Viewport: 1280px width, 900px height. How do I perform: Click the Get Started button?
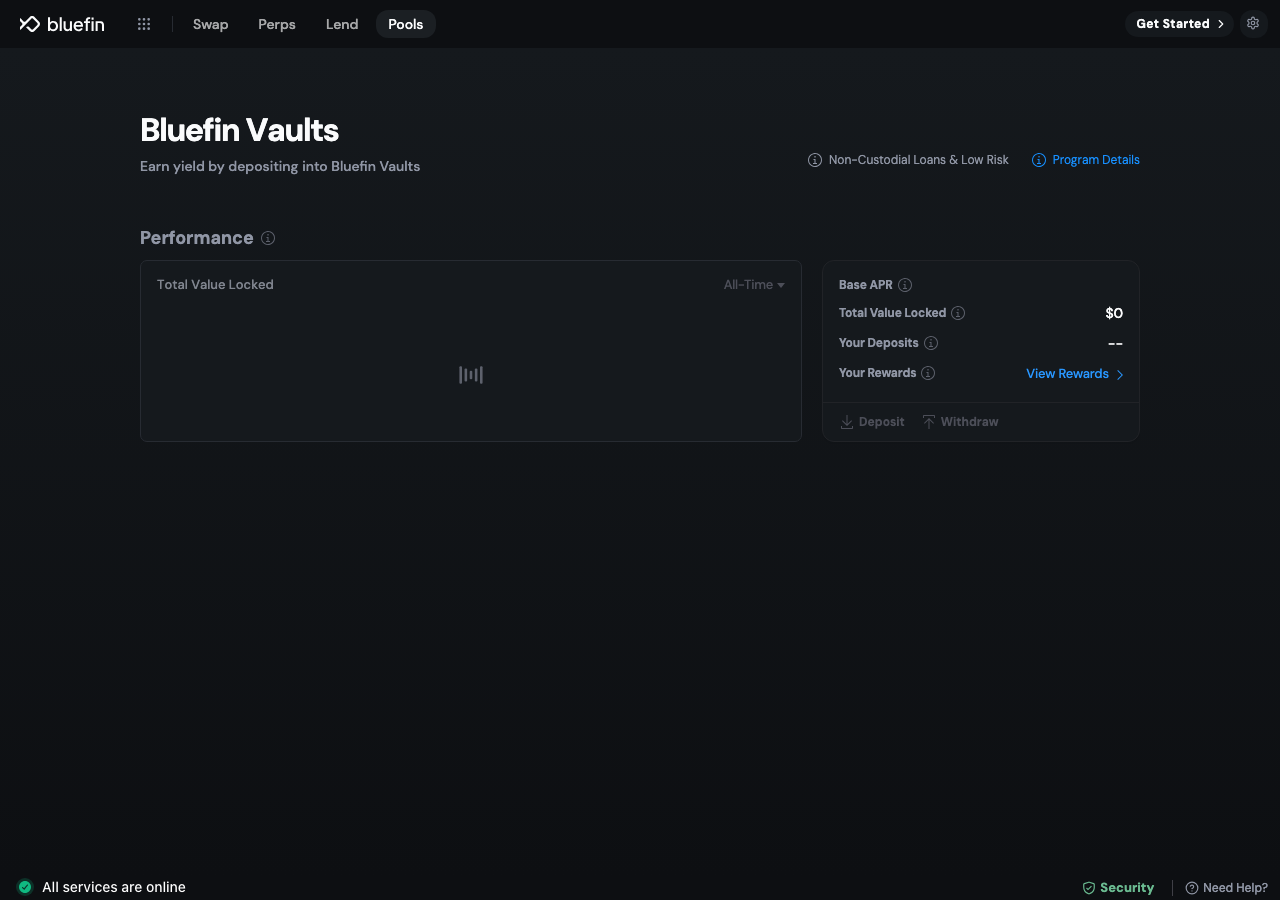coord(1179,24)
